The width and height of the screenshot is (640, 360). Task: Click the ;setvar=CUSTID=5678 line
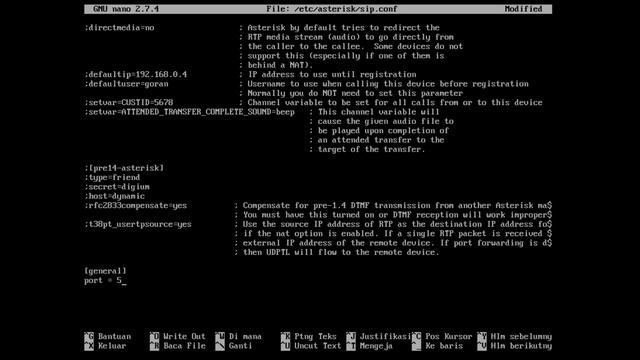point(129,102)
